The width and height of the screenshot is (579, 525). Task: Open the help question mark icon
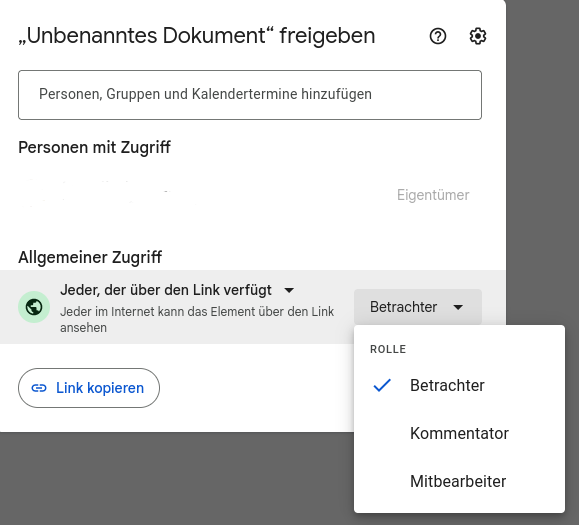point(438,36)
